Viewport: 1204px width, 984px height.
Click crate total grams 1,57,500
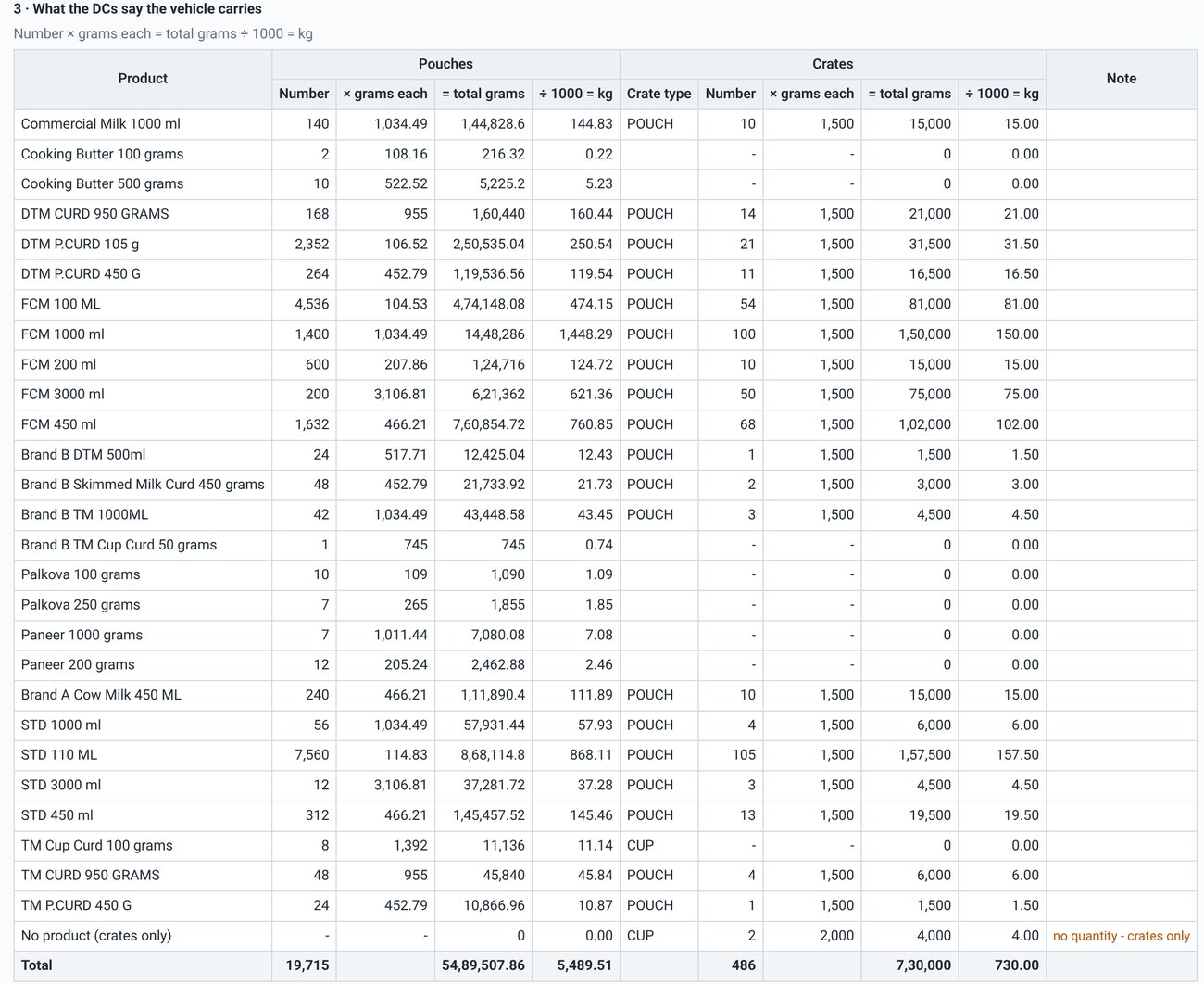coord(924,755)
